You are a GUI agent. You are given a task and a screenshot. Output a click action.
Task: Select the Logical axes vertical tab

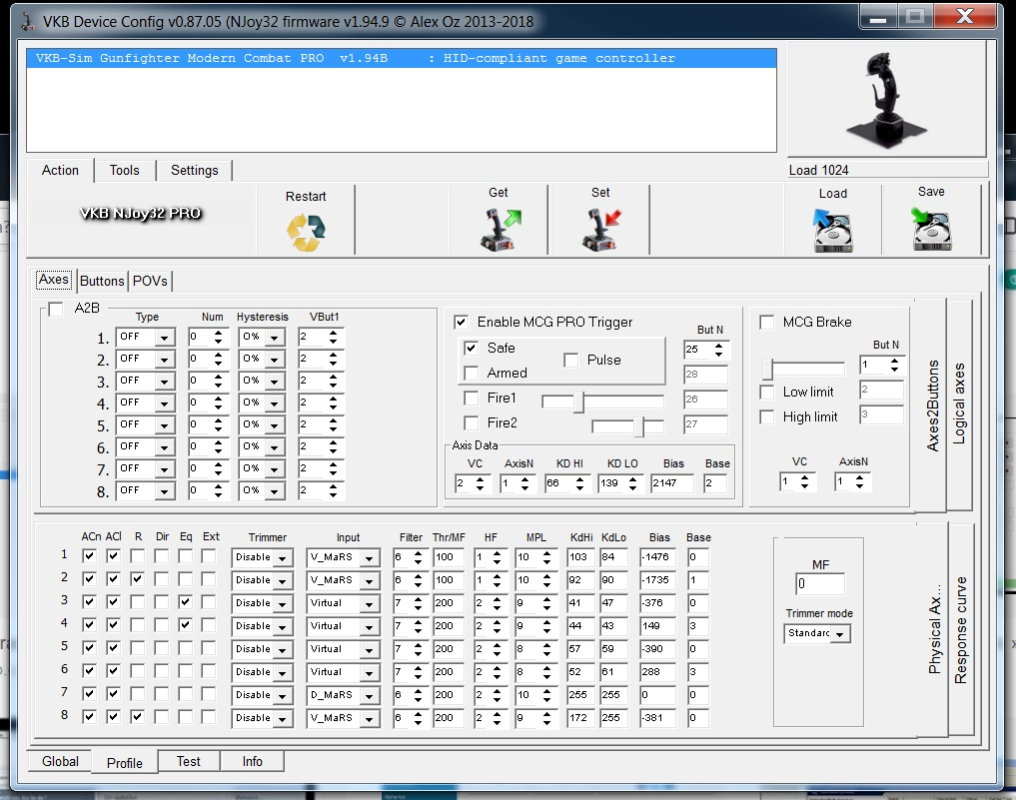tap(959, 404)
